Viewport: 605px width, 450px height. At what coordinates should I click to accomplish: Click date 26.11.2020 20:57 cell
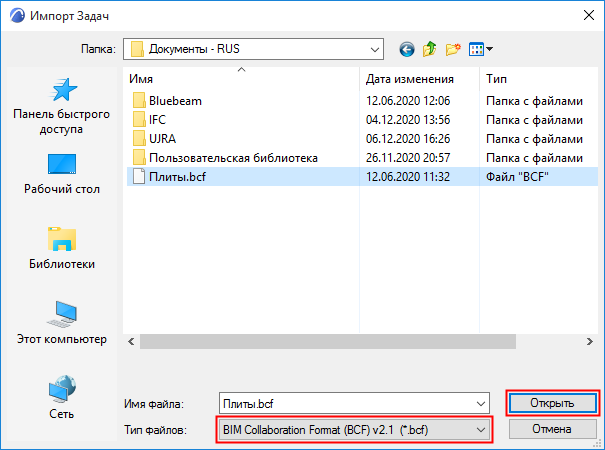408,158
